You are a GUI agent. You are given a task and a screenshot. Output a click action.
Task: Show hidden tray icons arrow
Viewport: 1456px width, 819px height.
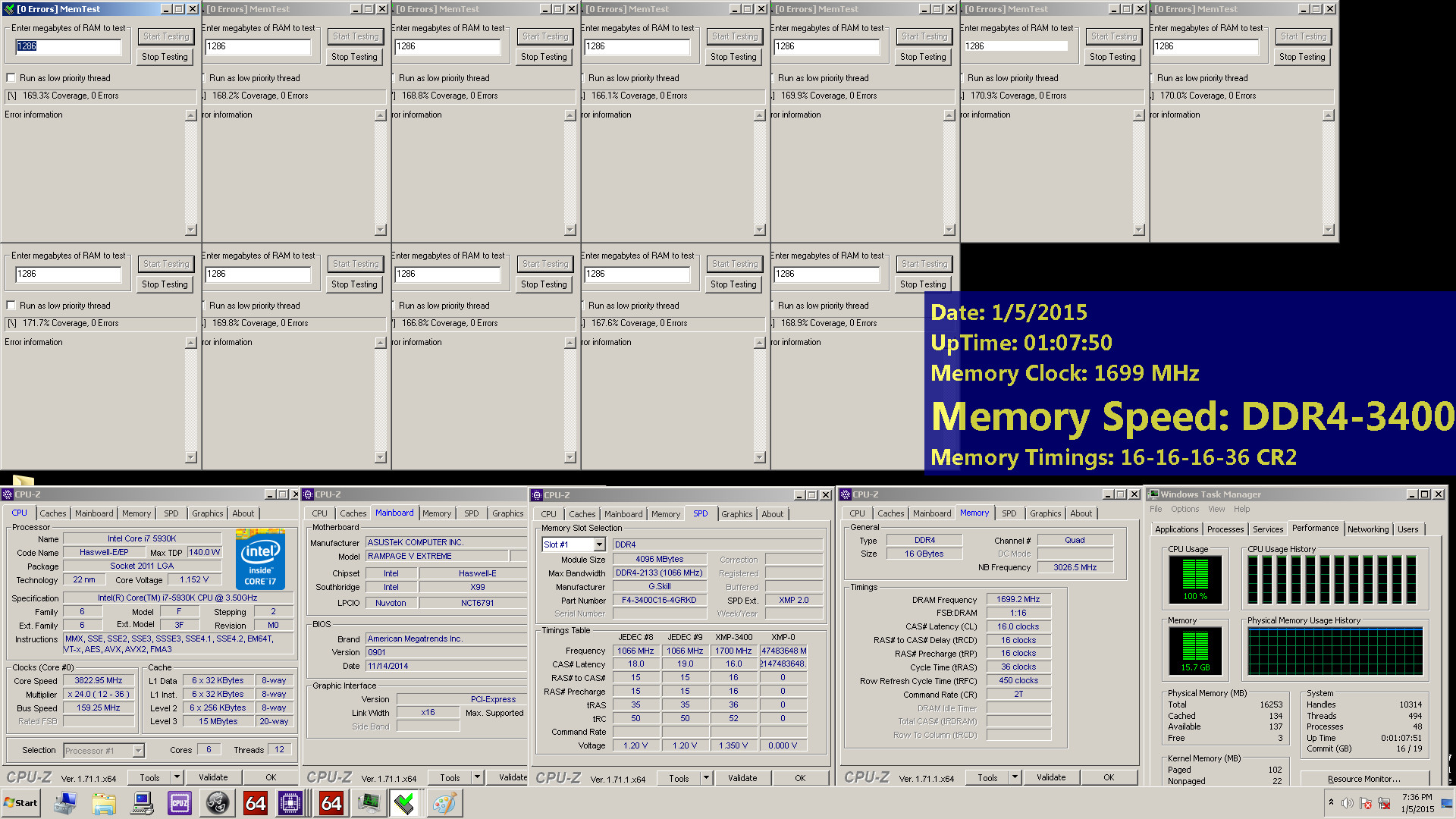1331,802
